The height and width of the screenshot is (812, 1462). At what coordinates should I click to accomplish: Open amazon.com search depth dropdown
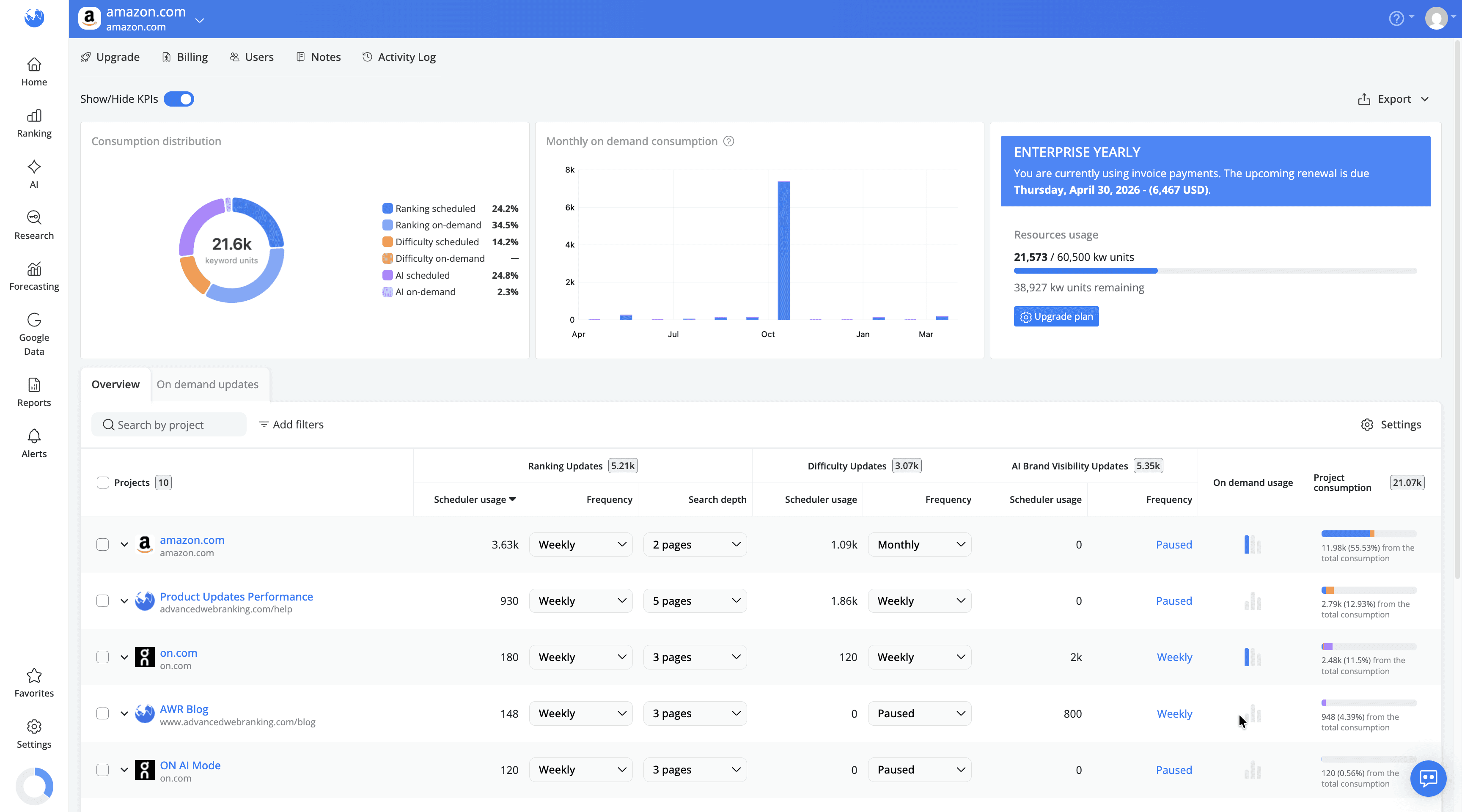point(695,545)
